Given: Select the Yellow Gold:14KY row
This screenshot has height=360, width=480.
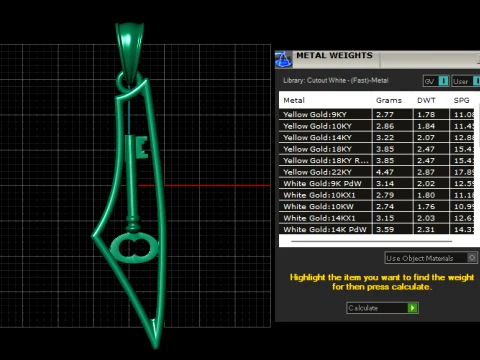Looking at the screenshot, I should tap(376, 137).
